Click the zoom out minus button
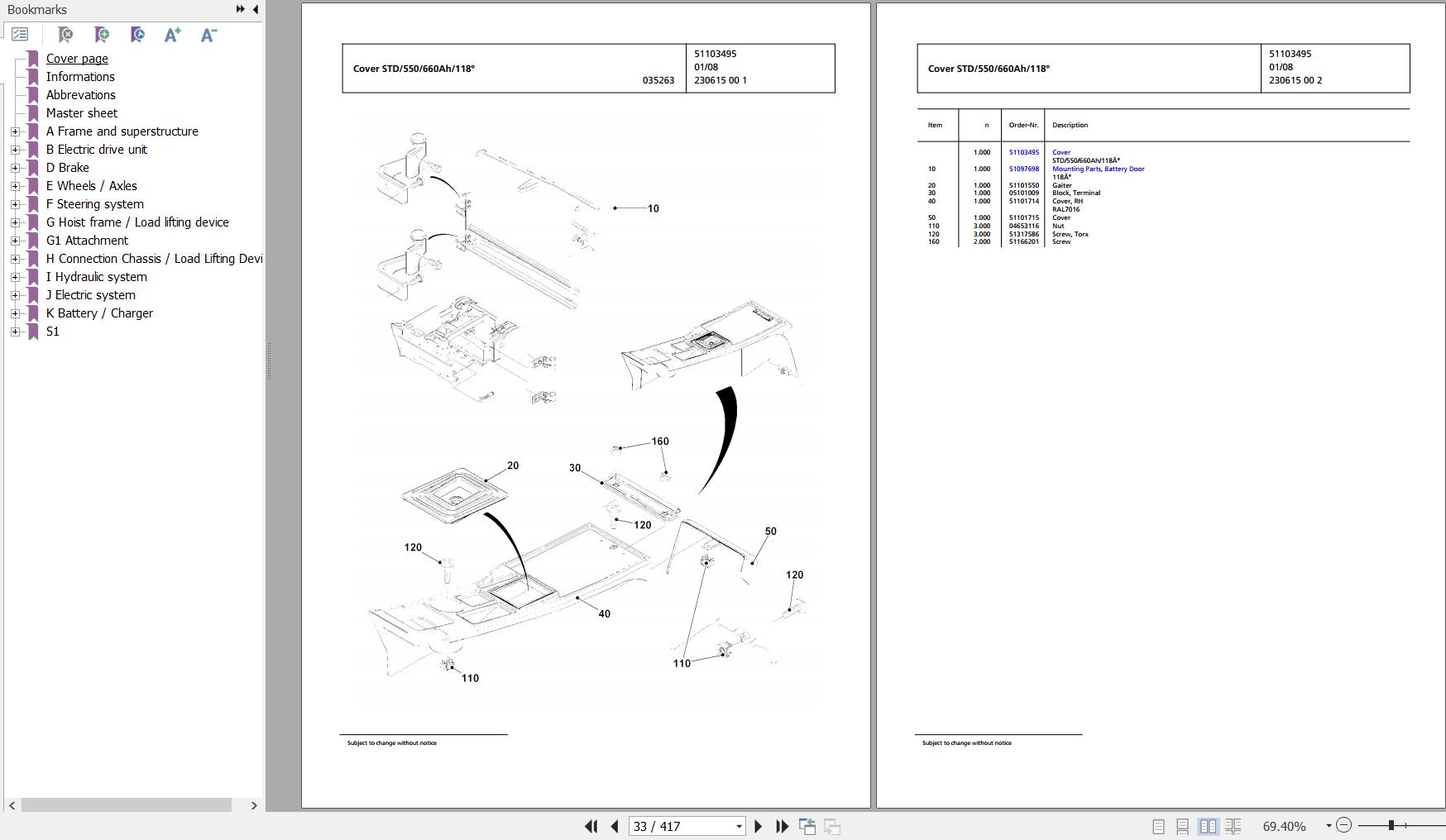1446x840 pixels. (1344, 825)
